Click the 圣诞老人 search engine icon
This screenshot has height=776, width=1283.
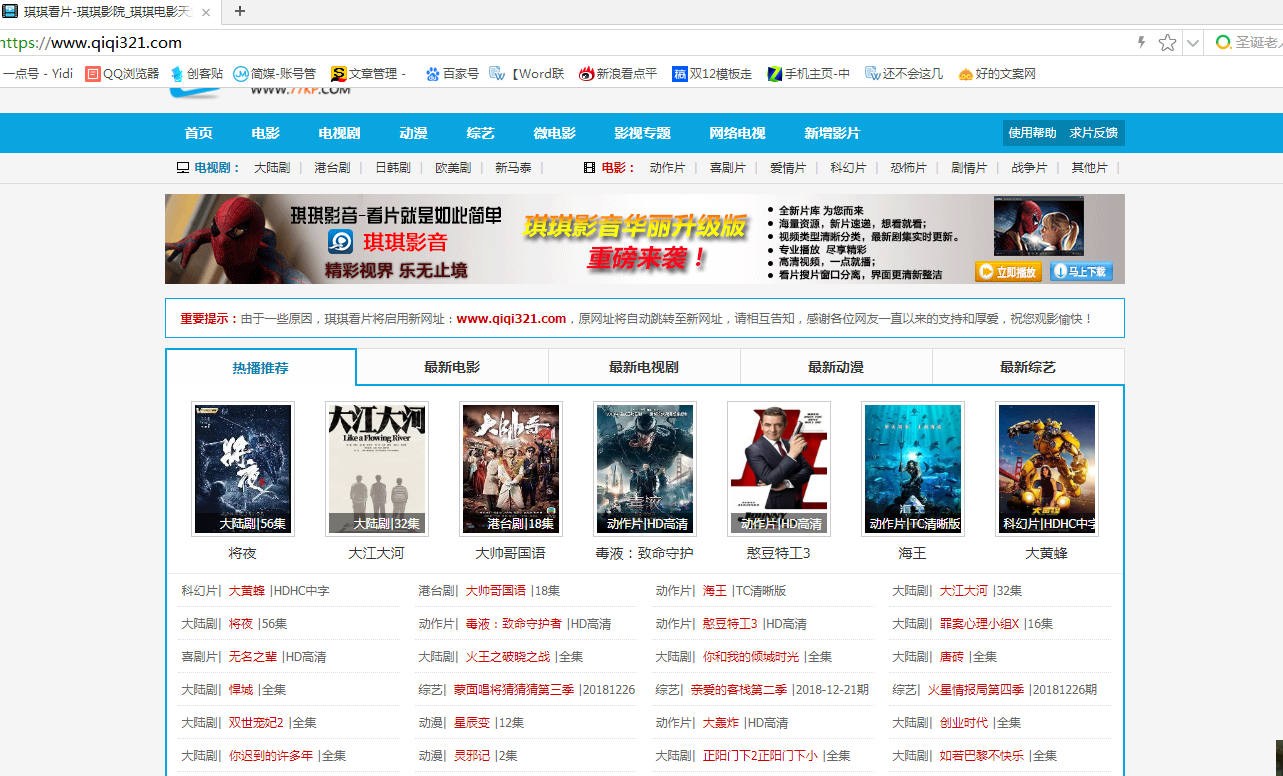(x=1221, y=43)
